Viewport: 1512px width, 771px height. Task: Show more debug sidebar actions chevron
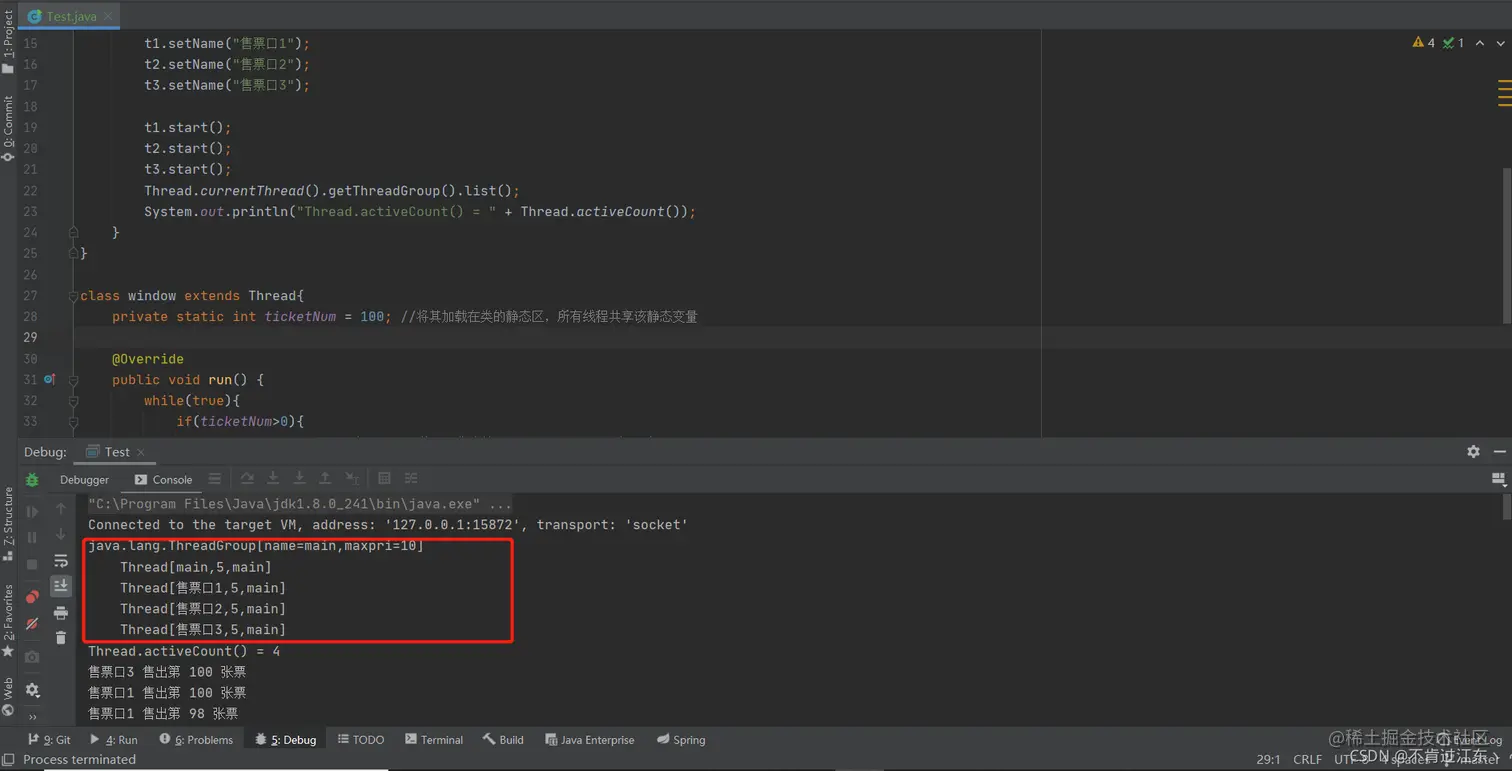(x=32, y=716)
